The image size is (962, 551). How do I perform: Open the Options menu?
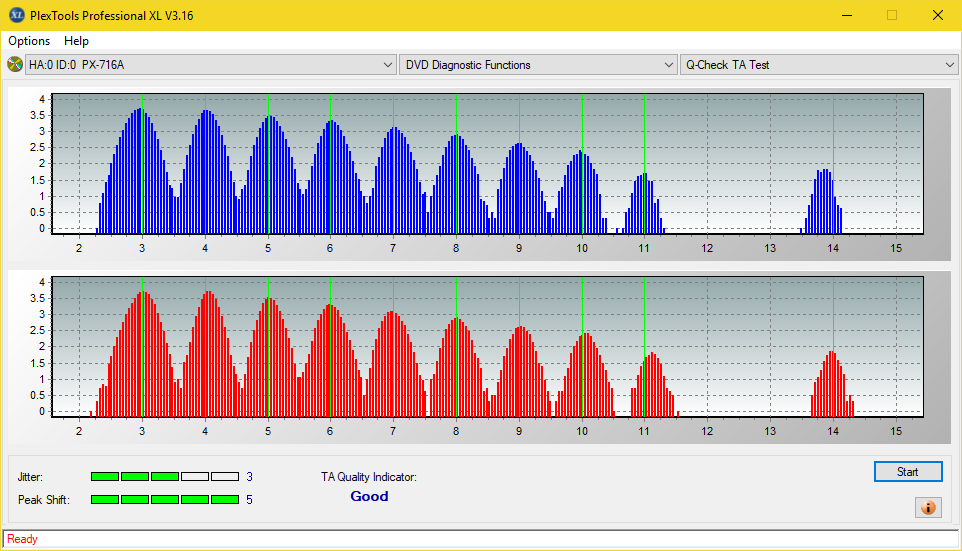point(29,41)
